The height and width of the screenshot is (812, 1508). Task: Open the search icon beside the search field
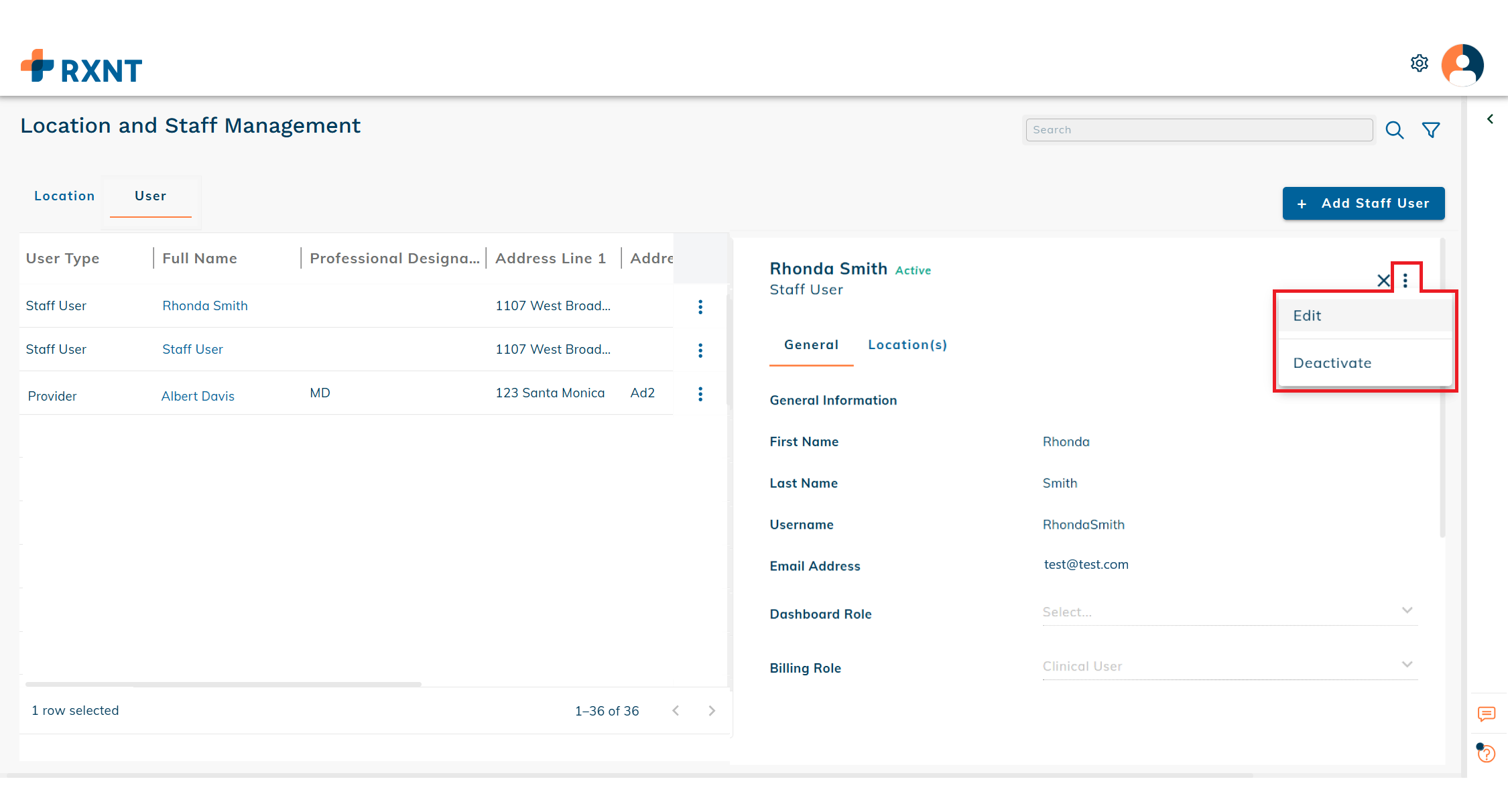point(1395,130)
